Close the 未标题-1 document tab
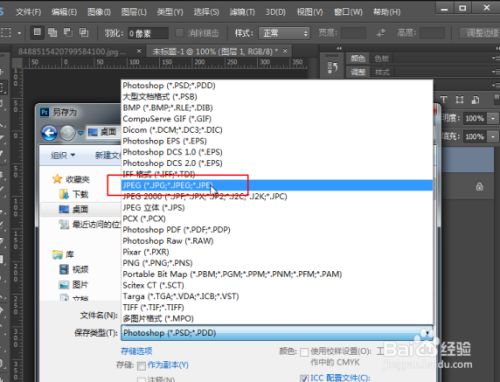The image size is (500, 382). [285, 51]
